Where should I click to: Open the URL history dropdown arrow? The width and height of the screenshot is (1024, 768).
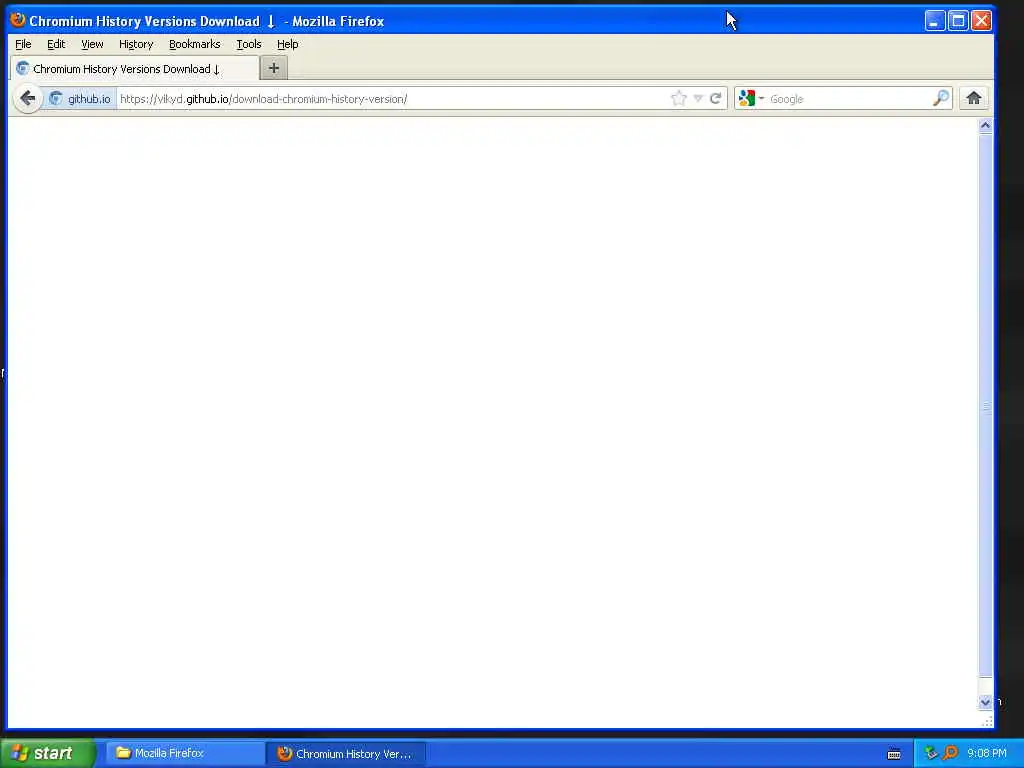(698, 99)
